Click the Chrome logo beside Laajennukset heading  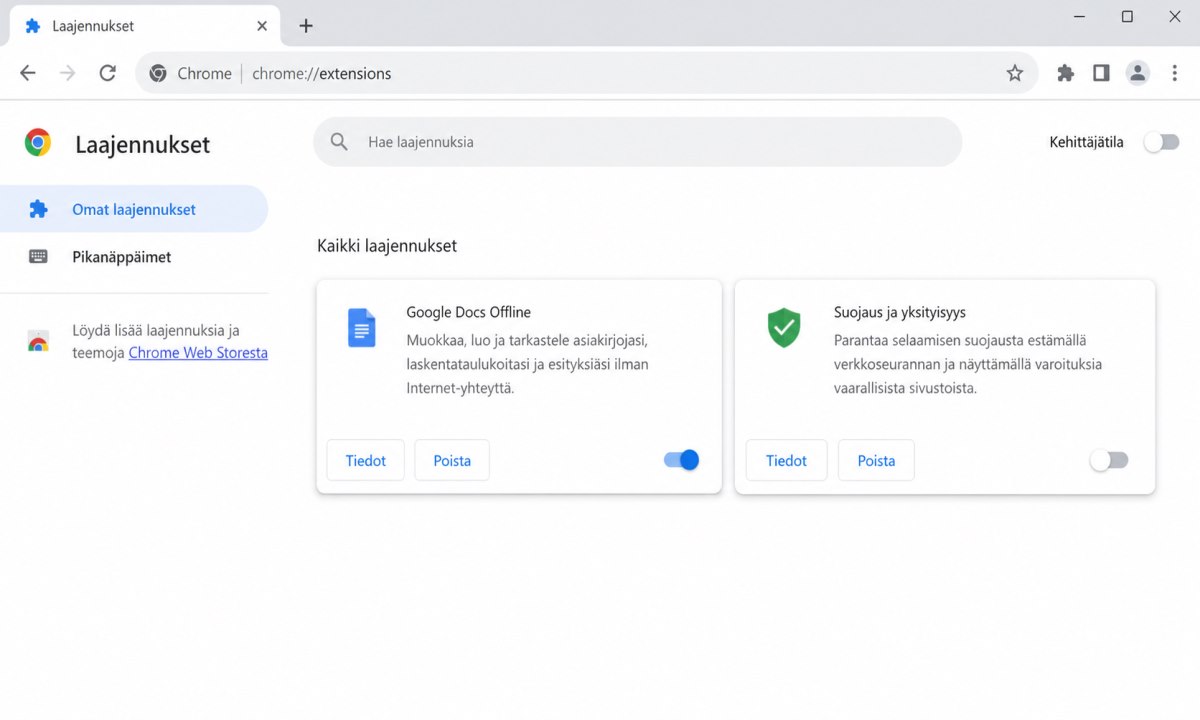coord(38,143)
